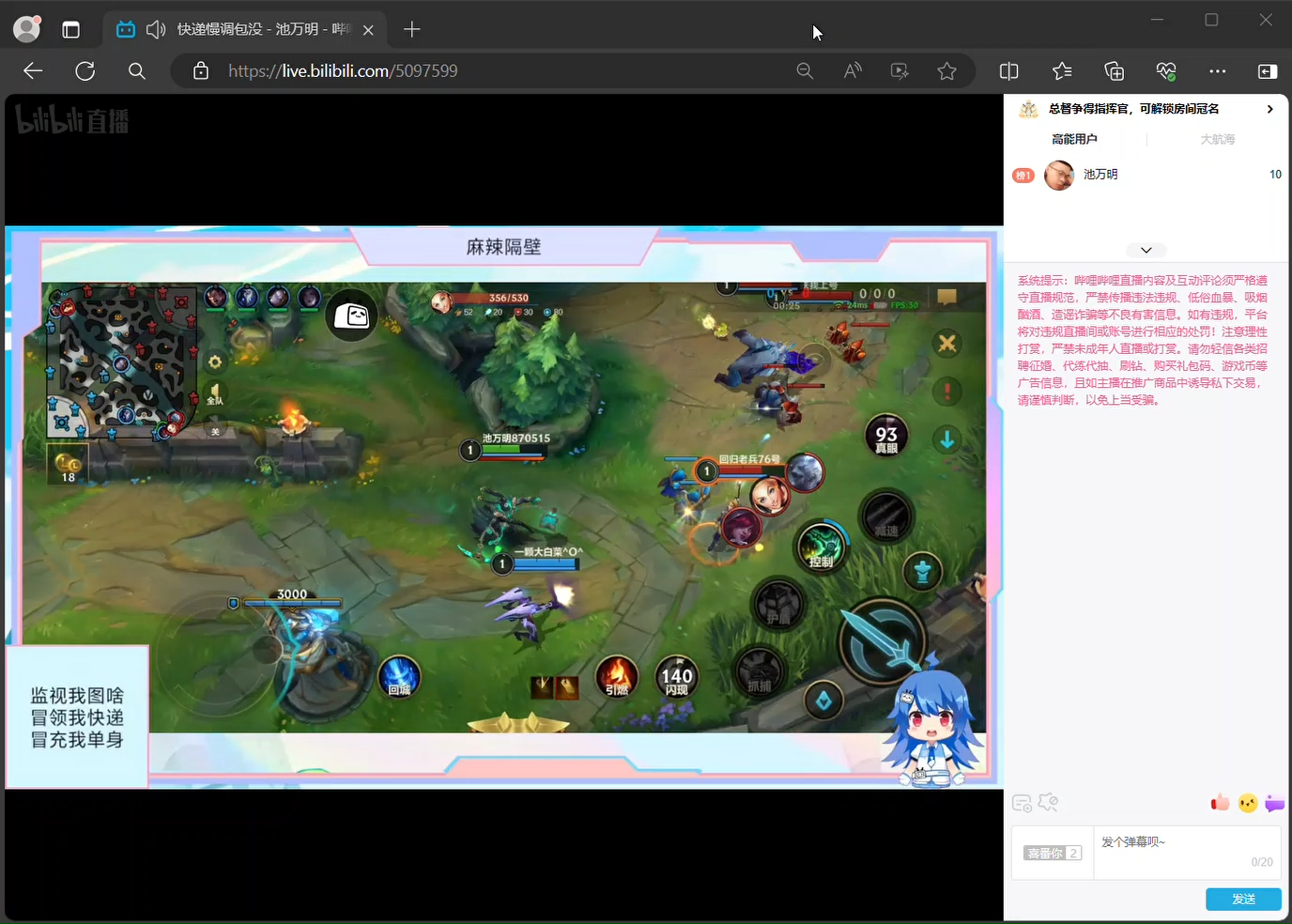The height and width of the screenshot is (924, 1292).
Task: Open the danmaku block settings icon
Action: pos(1048,803)
